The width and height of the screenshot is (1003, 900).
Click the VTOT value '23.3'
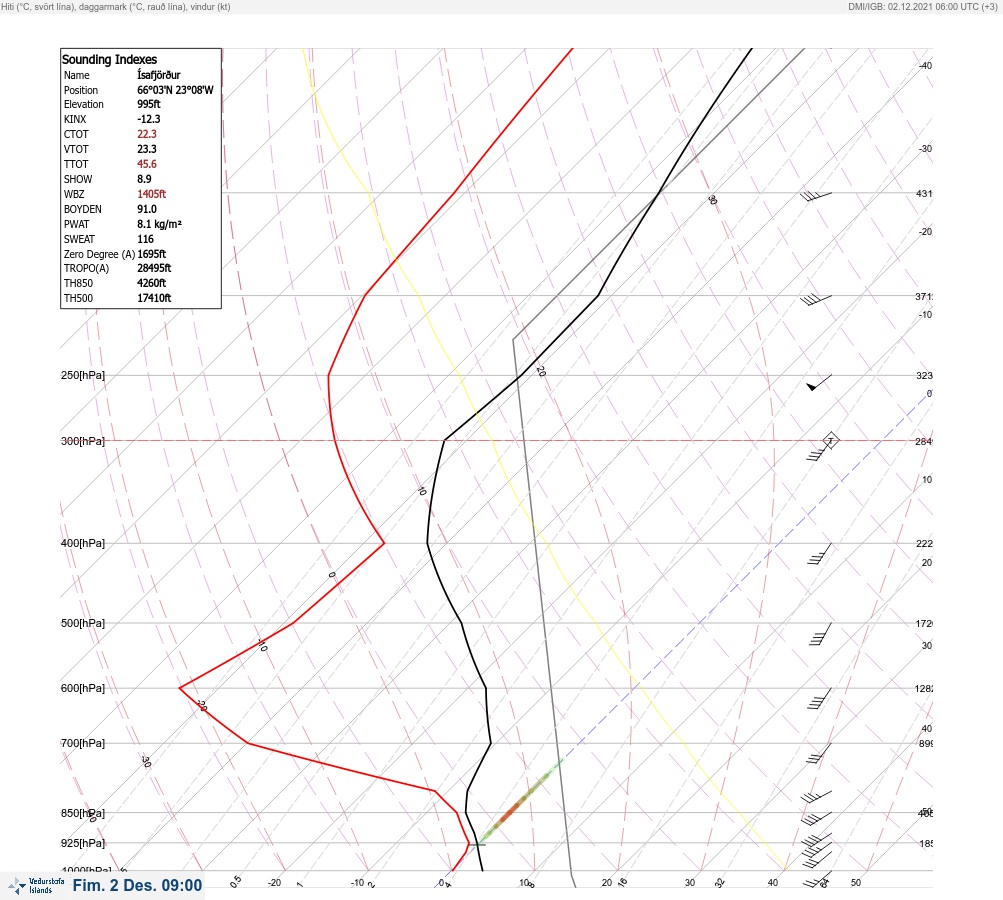[146, 149]
